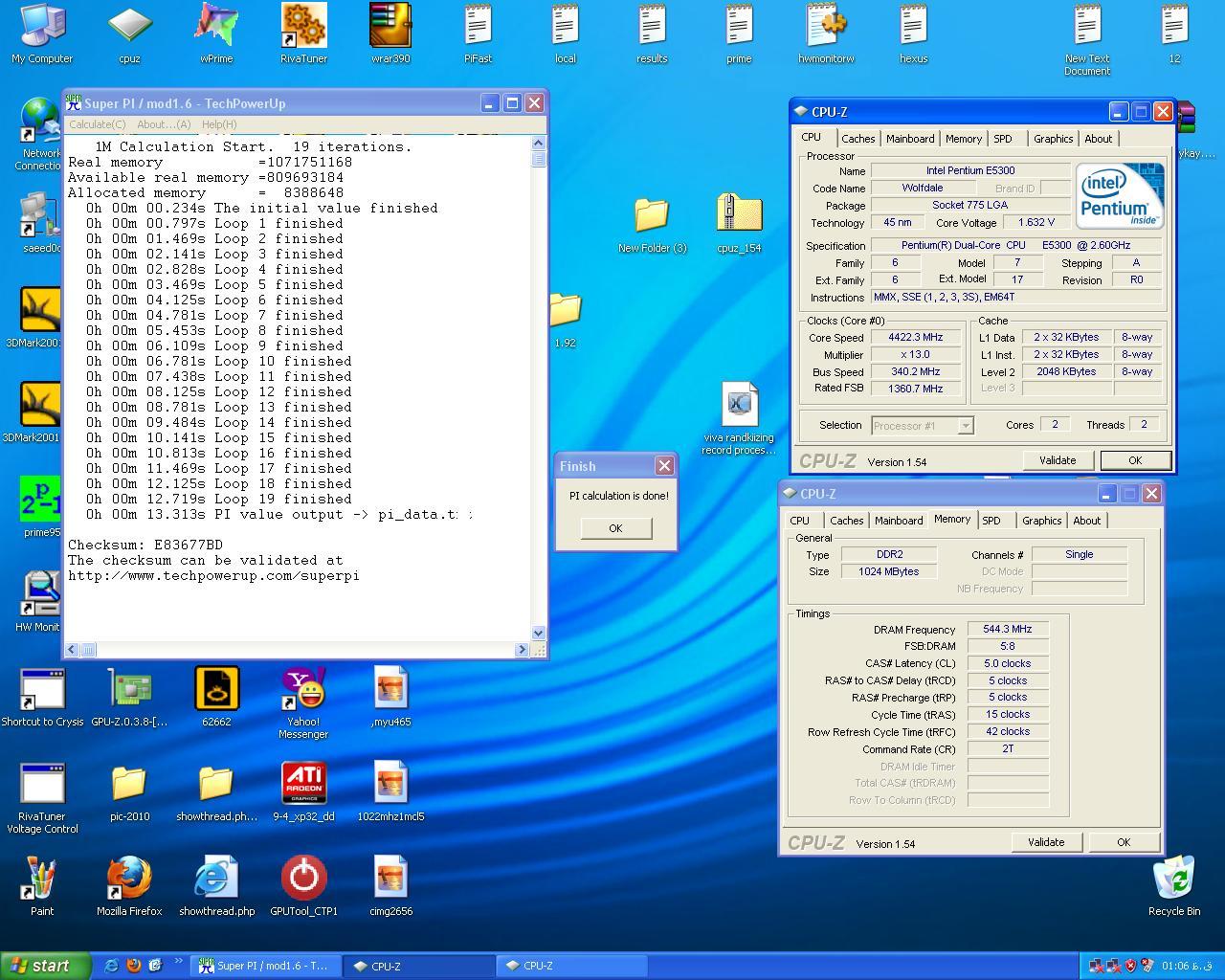
Task: Open HW Monitor shortcut
Action: tap(38, 602)
